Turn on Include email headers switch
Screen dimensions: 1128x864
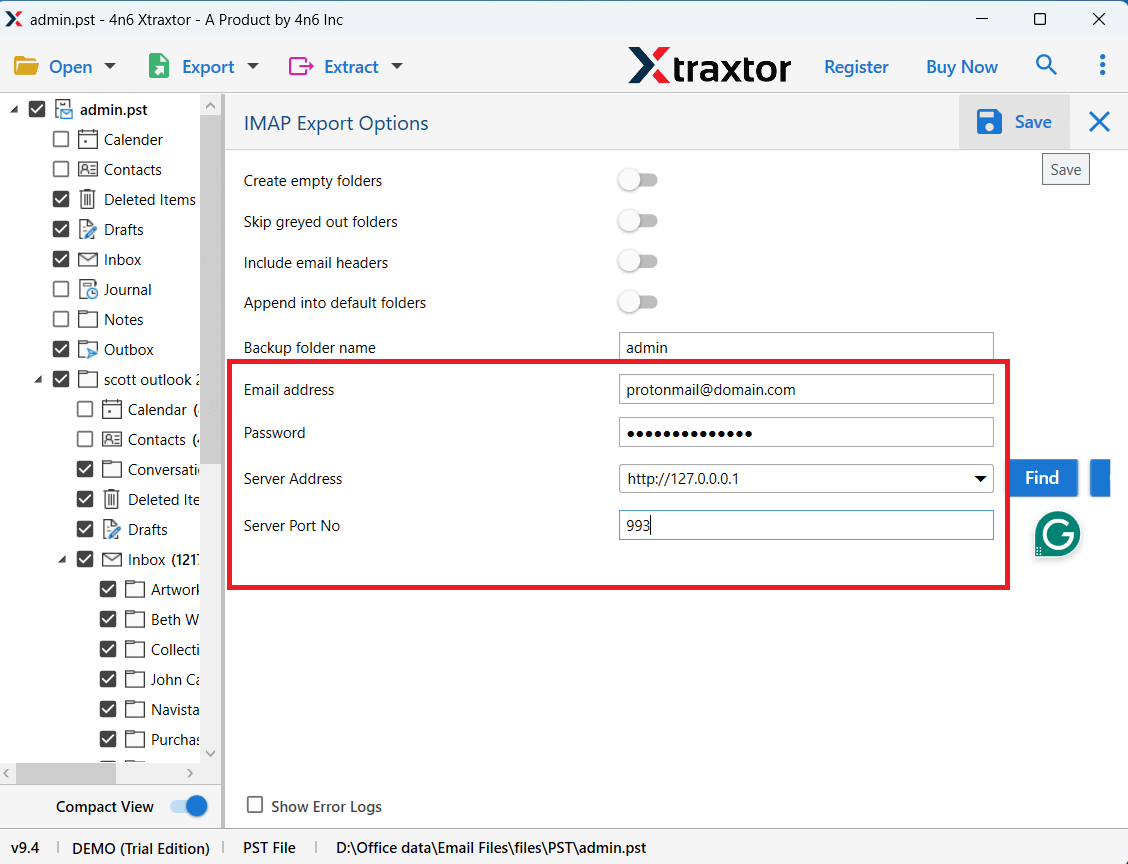[x=637, y=262]
